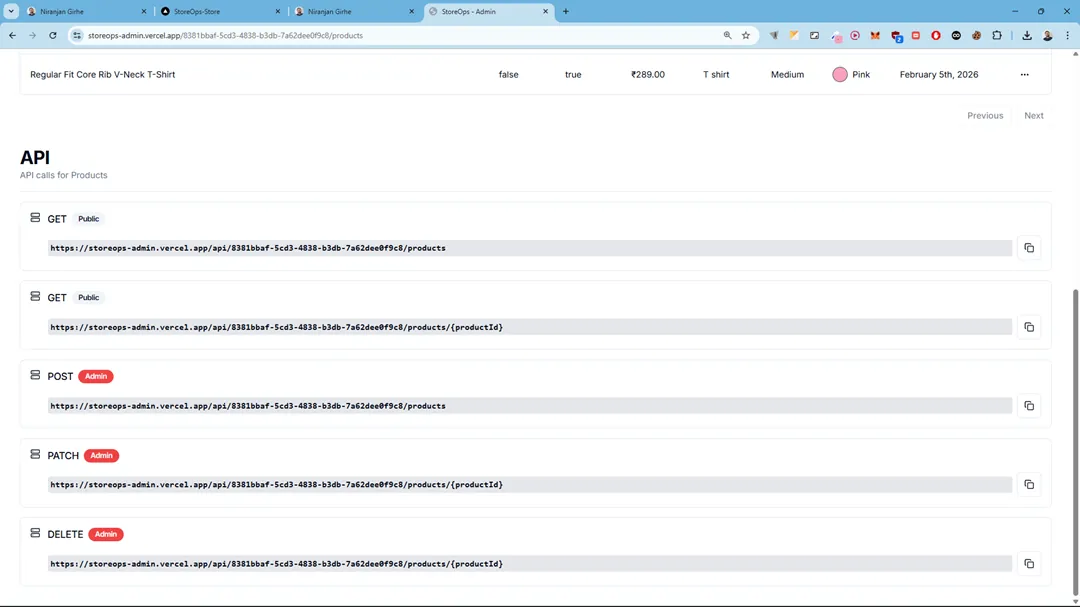The height and width of the screenshot is (607, 1080).
Task: Reload the current page
Action: 52,35
